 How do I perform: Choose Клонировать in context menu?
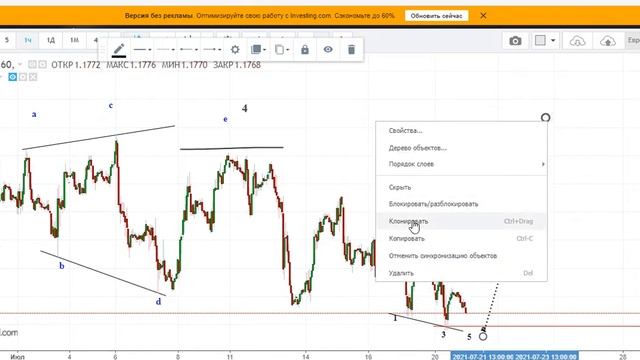click(x=461, y=221)
